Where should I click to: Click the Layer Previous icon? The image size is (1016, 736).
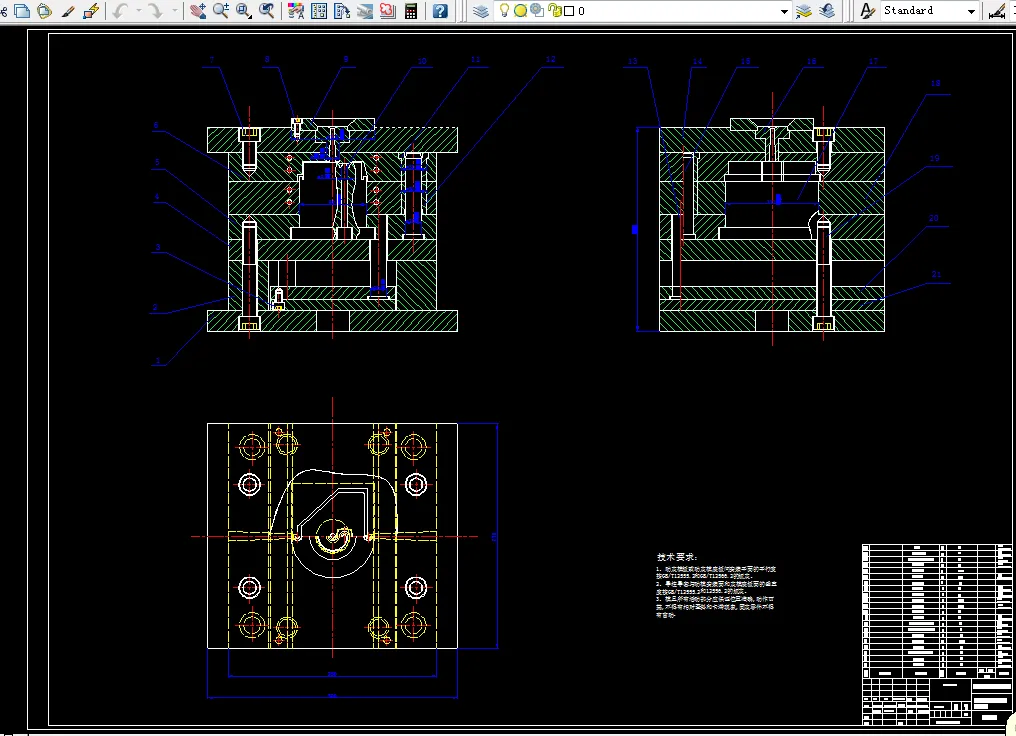click(x=827, y=11)
